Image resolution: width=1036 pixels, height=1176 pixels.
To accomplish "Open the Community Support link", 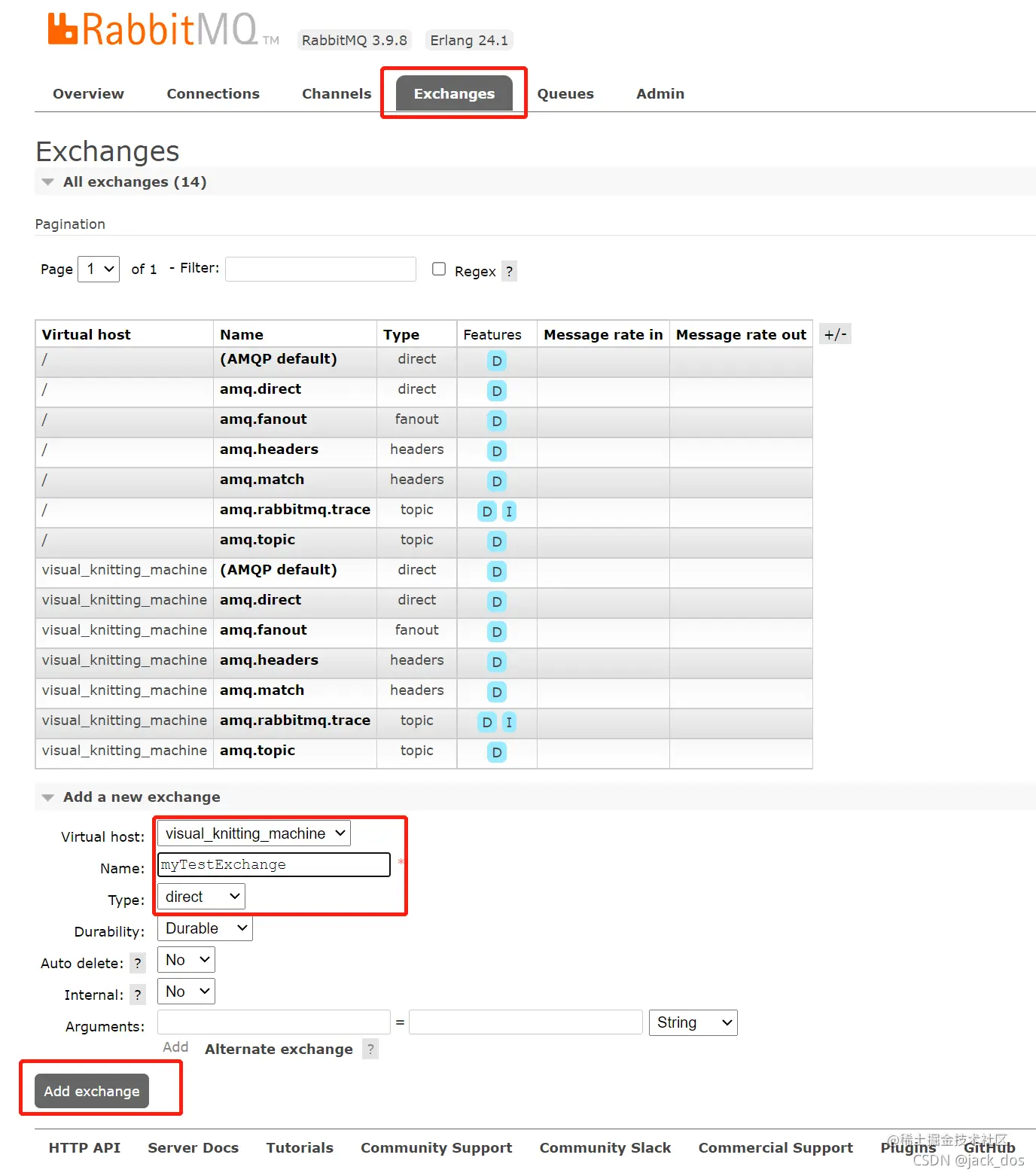I will pos(436,1147).
